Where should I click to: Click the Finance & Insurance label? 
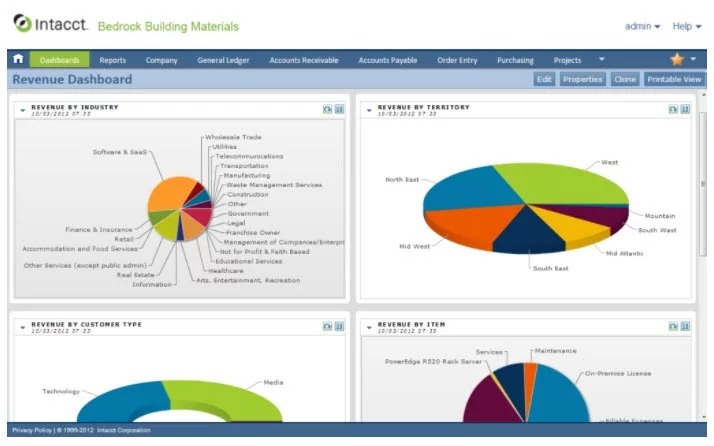pyautogui.click(x=99, y=230)
